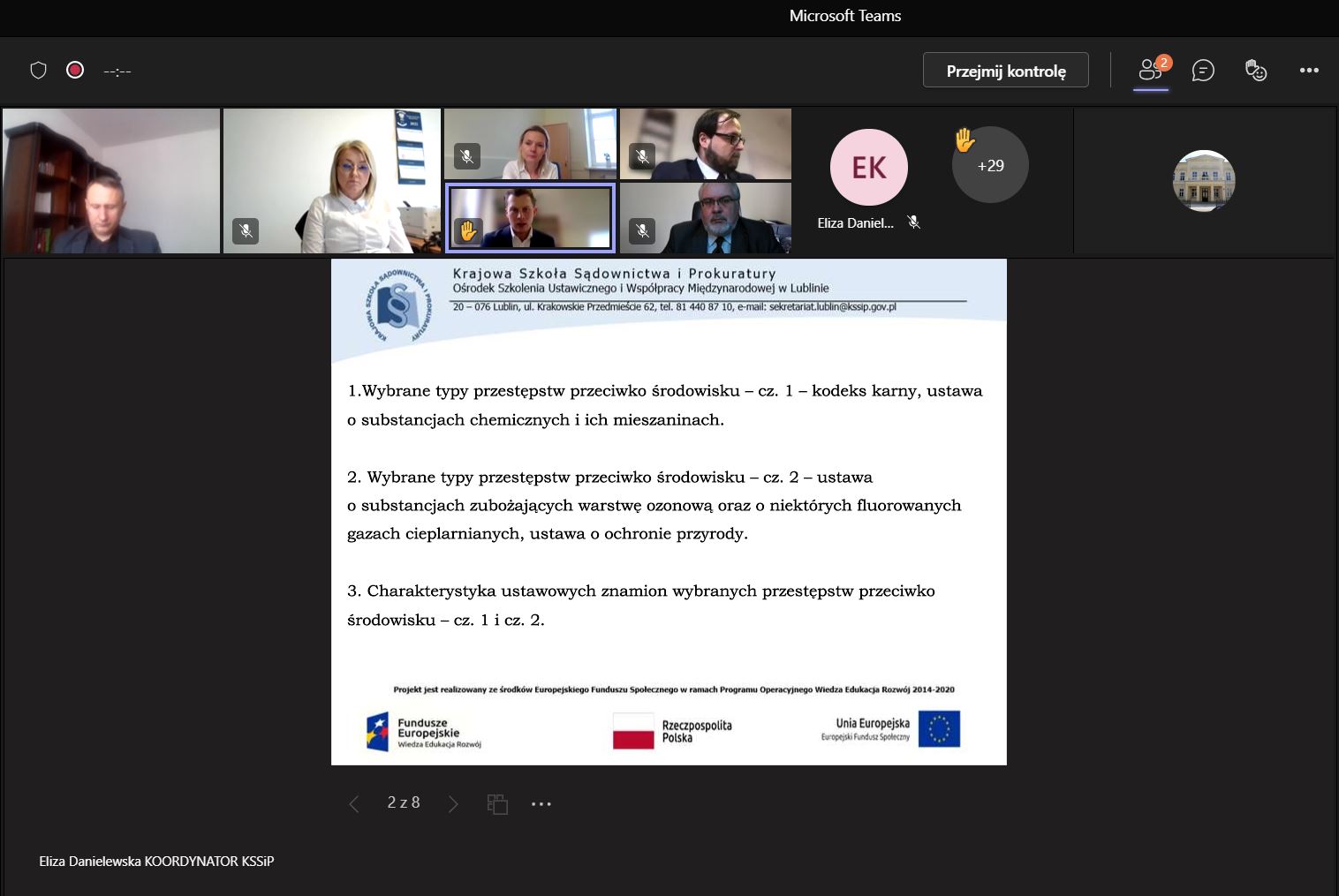The height and width of the screenshot is (896, 1339).
Task: Select video of man with glasses in profile
Action: point(706,144)
